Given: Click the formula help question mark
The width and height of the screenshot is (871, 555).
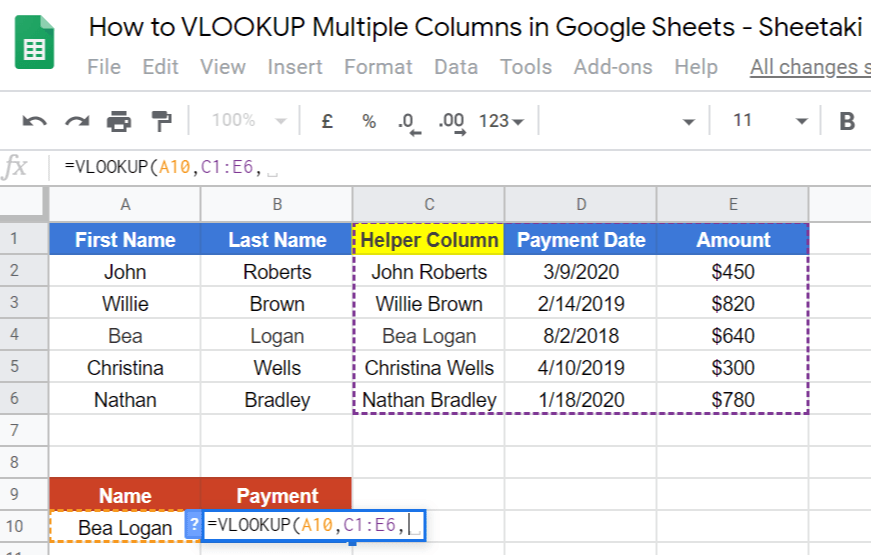Looking at the screenshot, I should (193, 524).
